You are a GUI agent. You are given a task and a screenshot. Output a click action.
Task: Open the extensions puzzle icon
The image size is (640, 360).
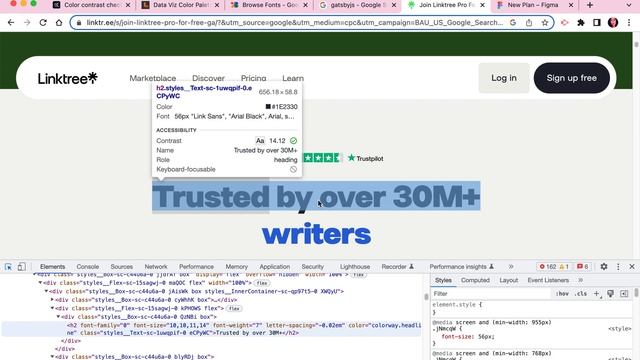581,22
